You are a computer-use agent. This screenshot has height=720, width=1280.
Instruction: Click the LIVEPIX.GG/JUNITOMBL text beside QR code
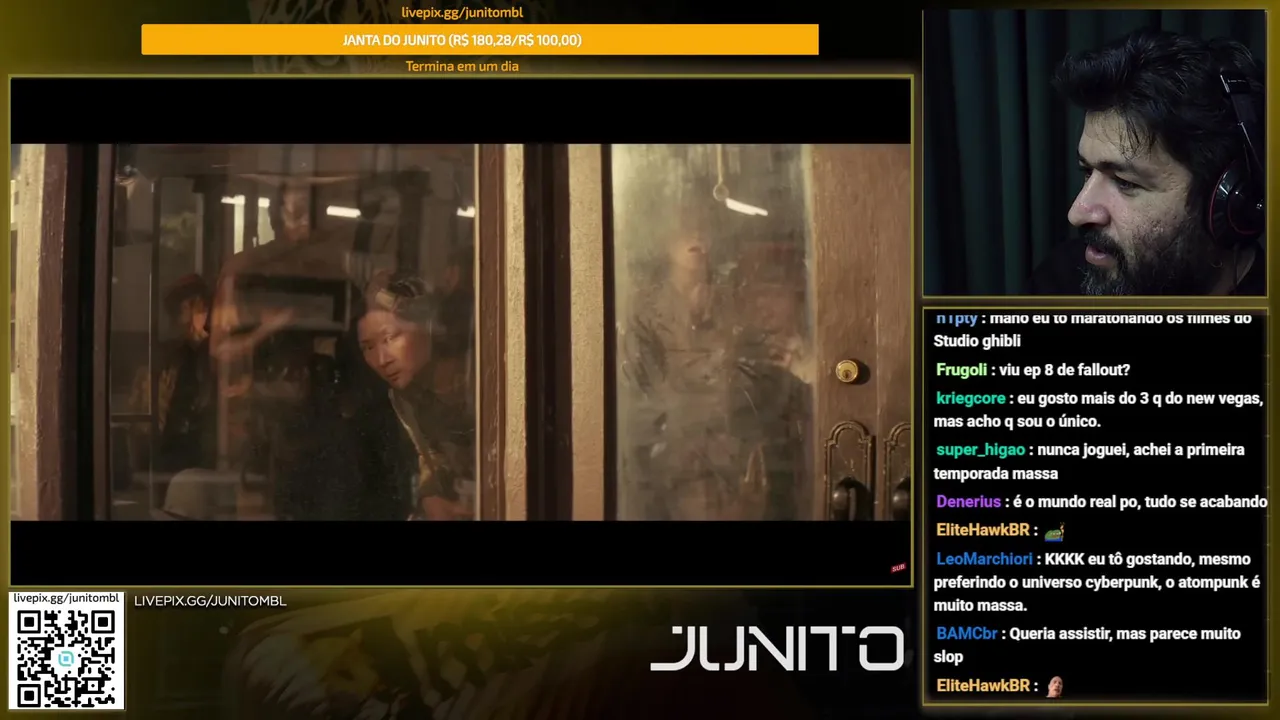pos(210,601)
